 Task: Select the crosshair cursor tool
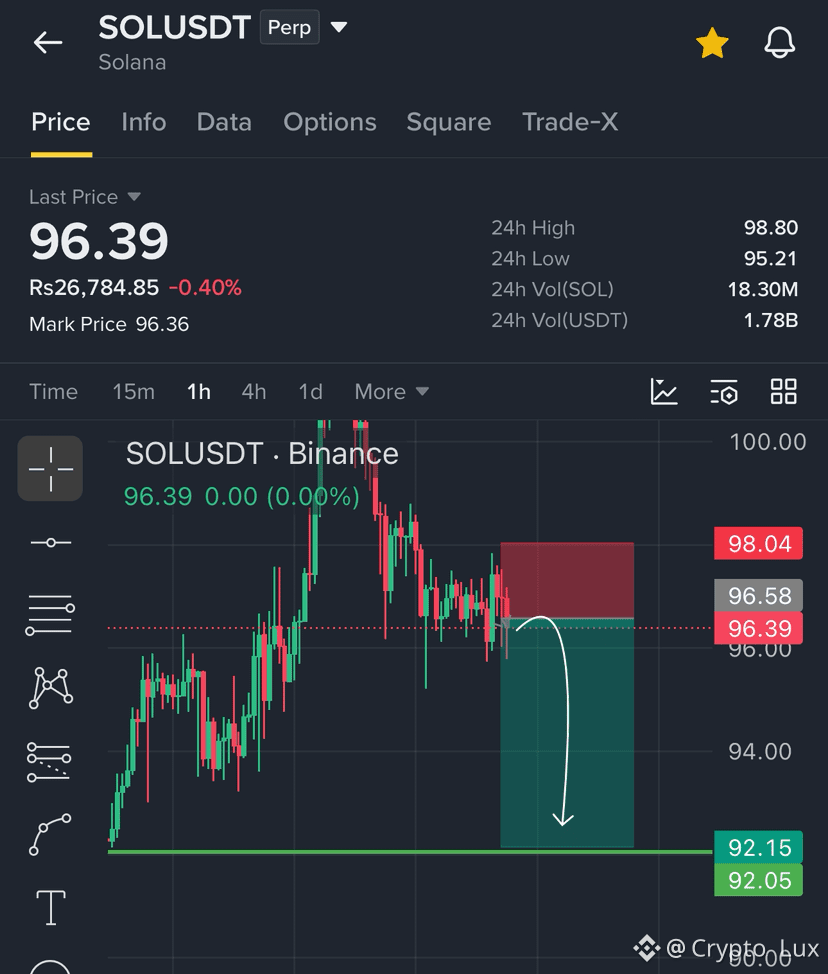click(x=50, y=468)
